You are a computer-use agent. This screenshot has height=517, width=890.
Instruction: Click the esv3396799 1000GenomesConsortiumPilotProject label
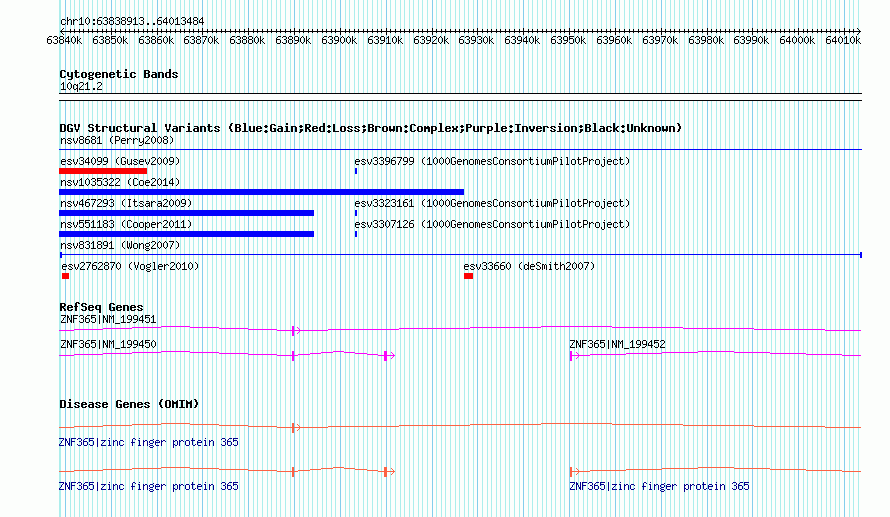tap(492, 161)
